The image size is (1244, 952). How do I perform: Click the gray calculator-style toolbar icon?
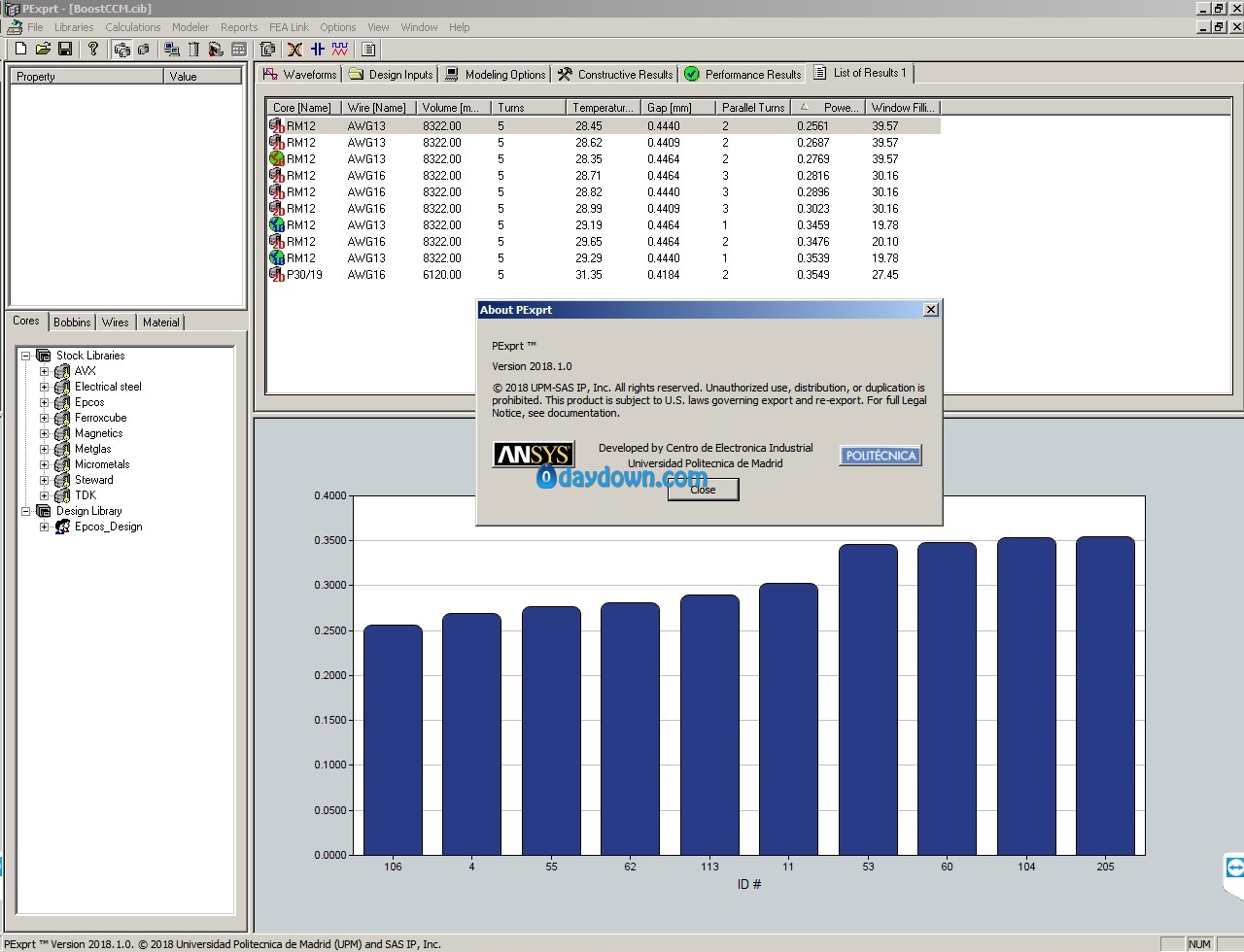click(x=238, y=49)
